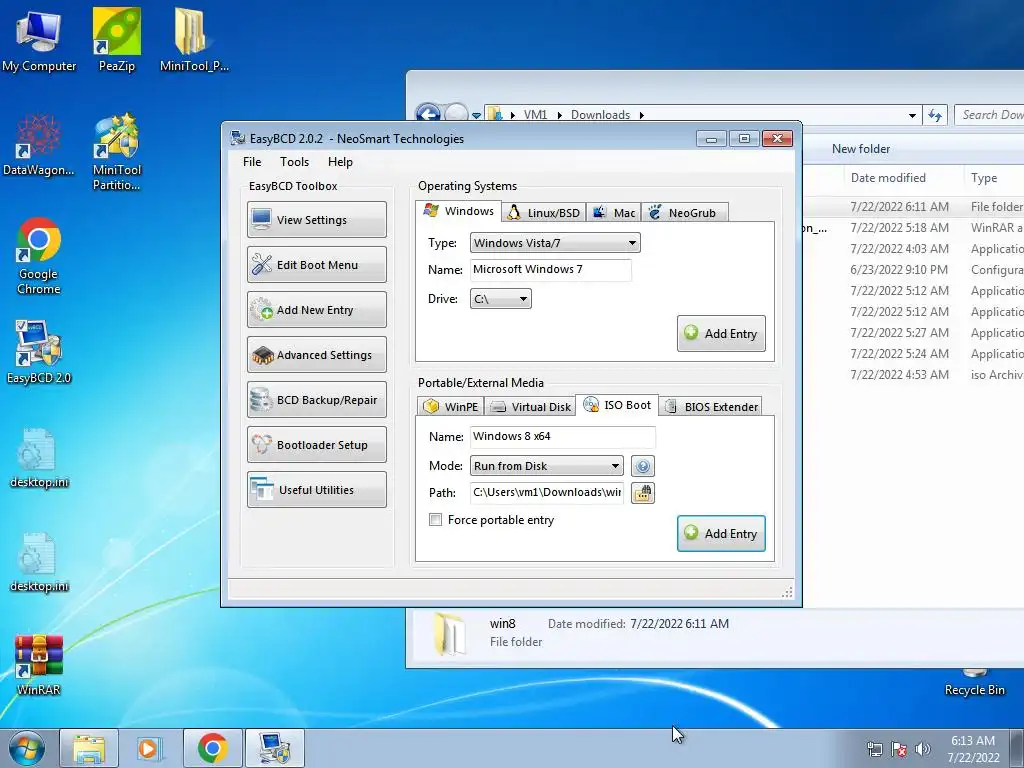This screenshot has height=768, width=1024.
Task: Expand the VM1 breadcrumb arrow
Action: (560, 115)
